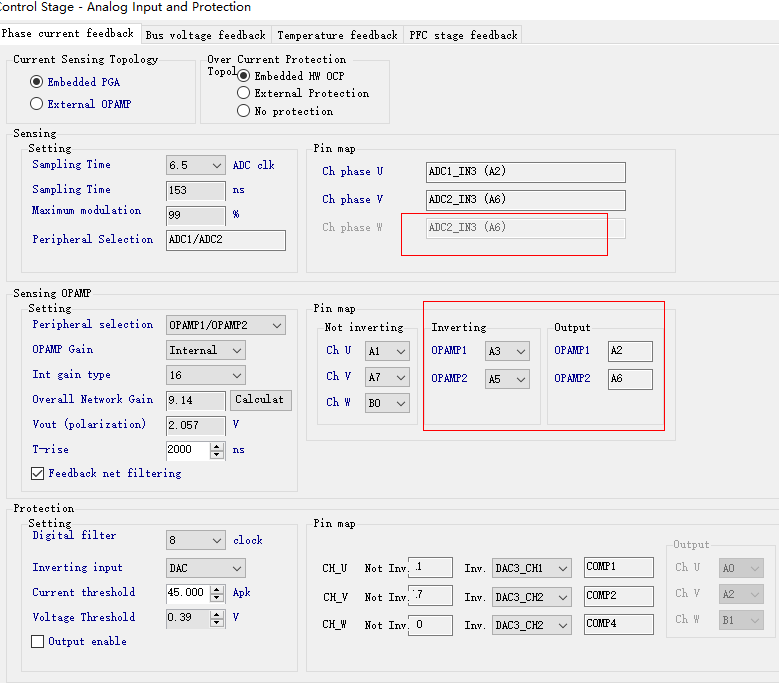779x683 pixels.
Task: Click the 'Overall Network Gain' label
Action: (x=92, y=399)
